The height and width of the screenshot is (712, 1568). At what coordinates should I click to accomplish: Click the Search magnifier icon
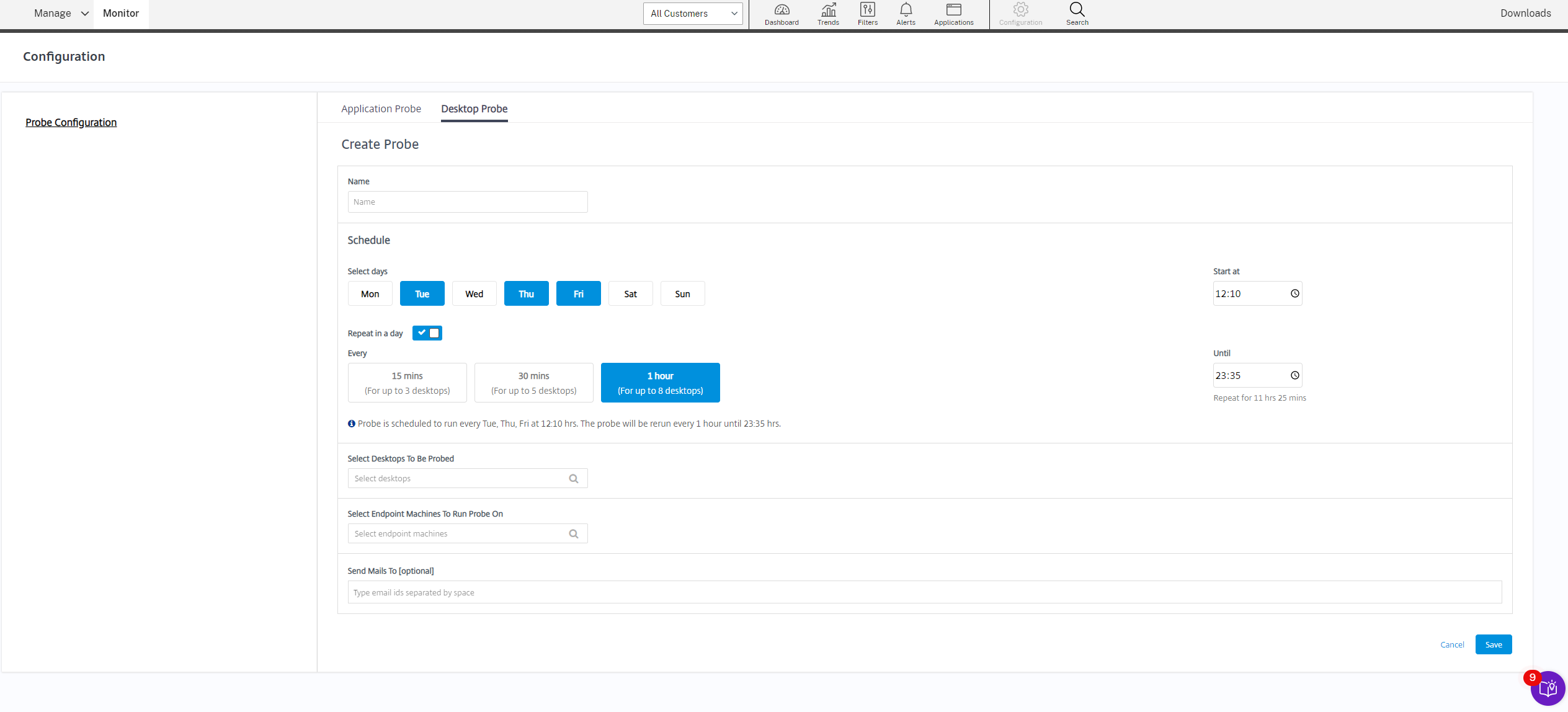tap(1077, 10)
